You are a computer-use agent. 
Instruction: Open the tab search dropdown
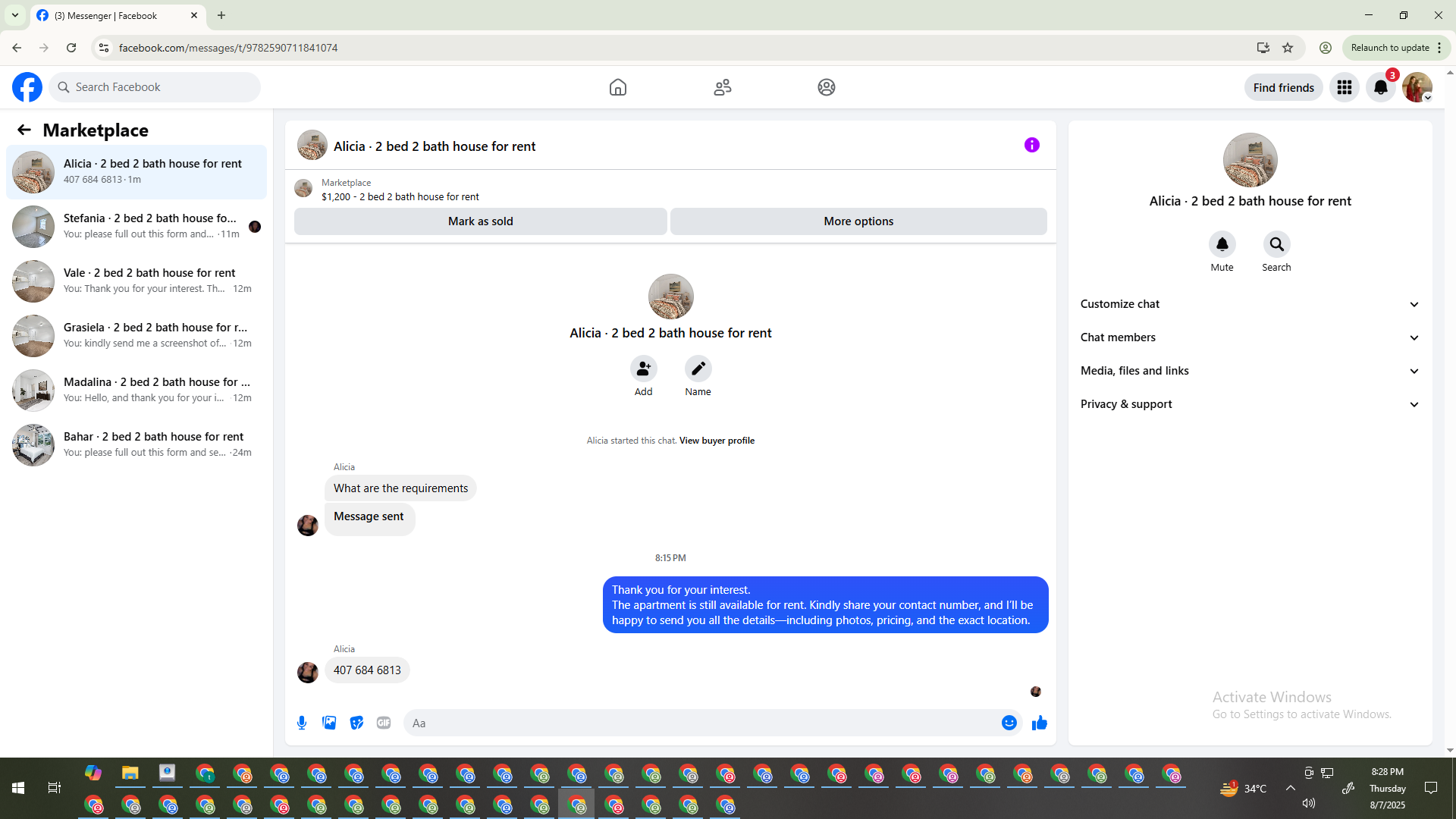pos(15,15)
